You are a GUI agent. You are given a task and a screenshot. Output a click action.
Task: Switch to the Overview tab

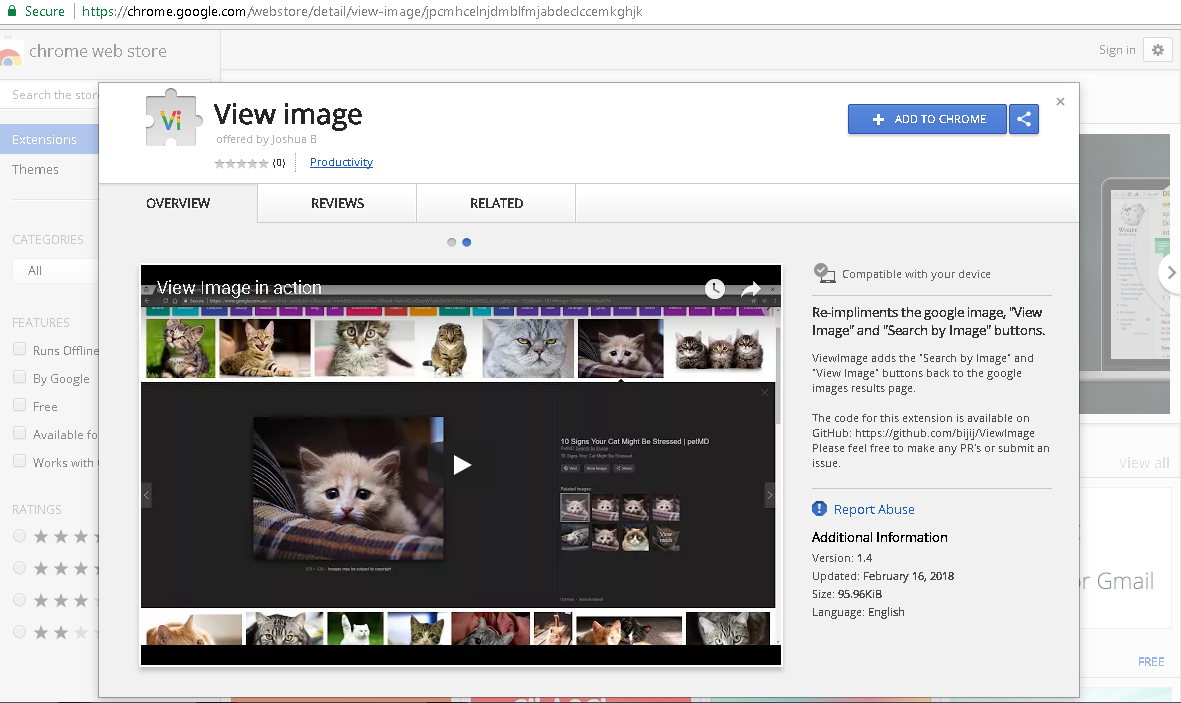[x=178, y=203]
